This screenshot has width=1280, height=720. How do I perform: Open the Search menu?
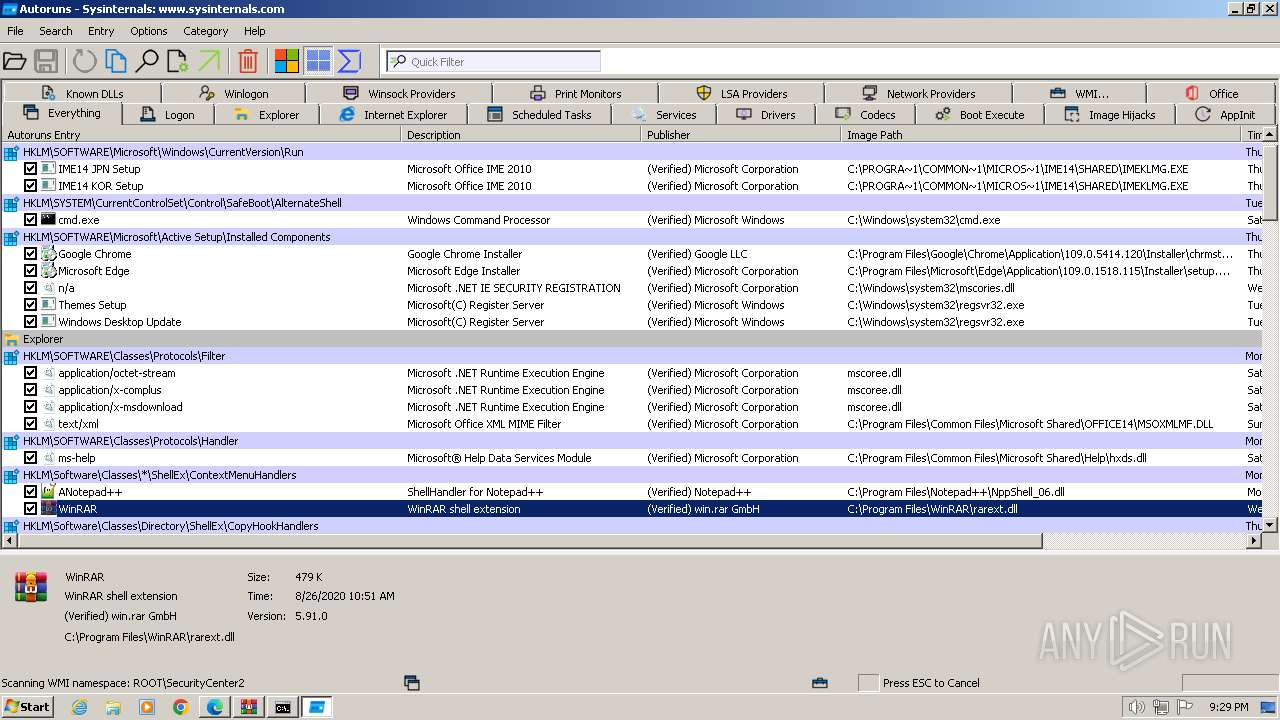[55, 31]
